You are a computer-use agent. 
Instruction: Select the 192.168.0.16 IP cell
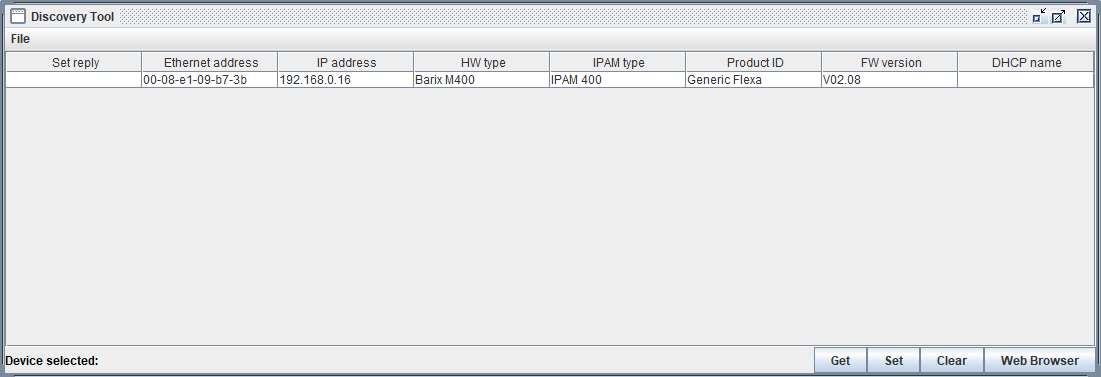click(x=346, y=80)
